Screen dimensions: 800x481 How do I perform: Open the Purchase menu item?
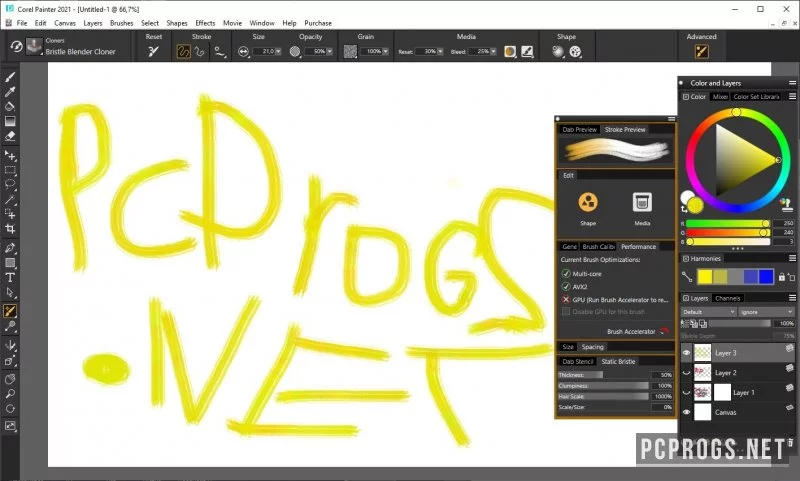[318, 23]
